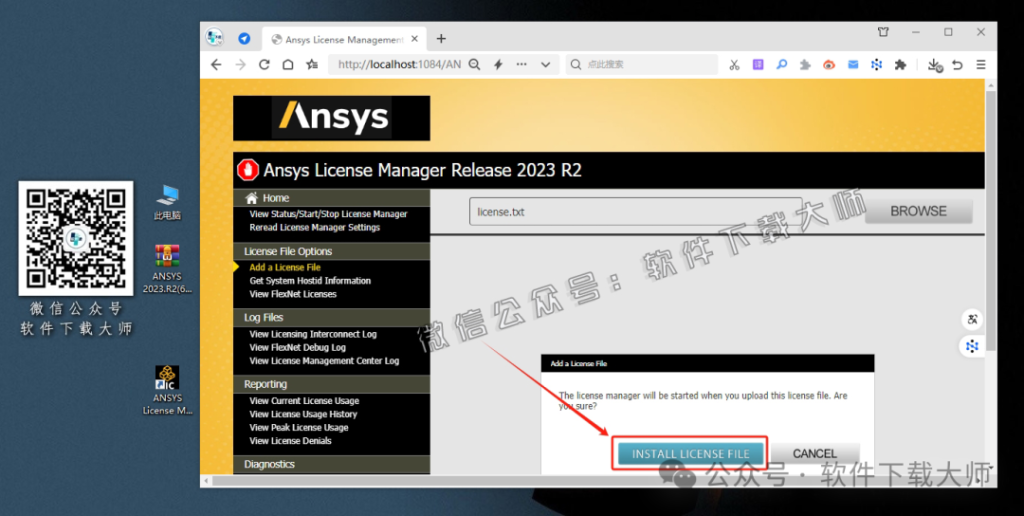Open View Peak License Usage
The width and height of the screenshot is (1024, 516).
pos(299,428)
